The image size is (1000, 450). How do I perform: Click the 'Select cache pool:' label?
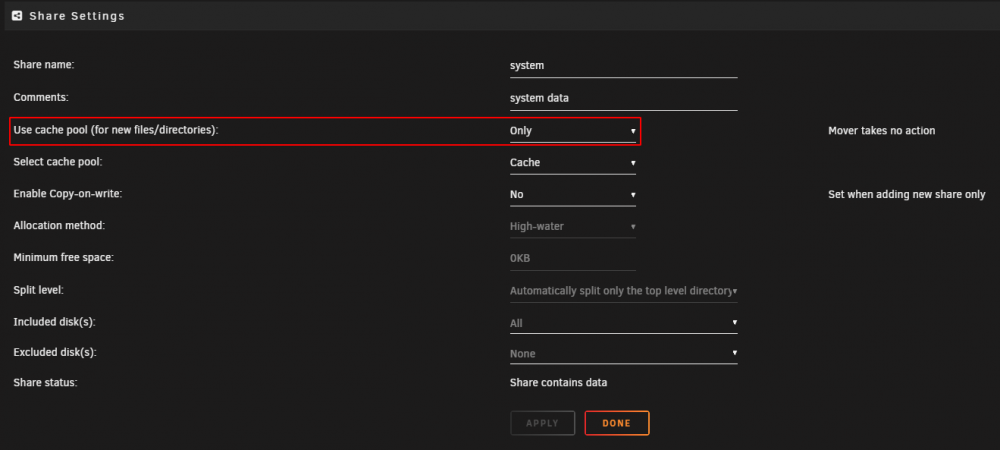(58, 162)
